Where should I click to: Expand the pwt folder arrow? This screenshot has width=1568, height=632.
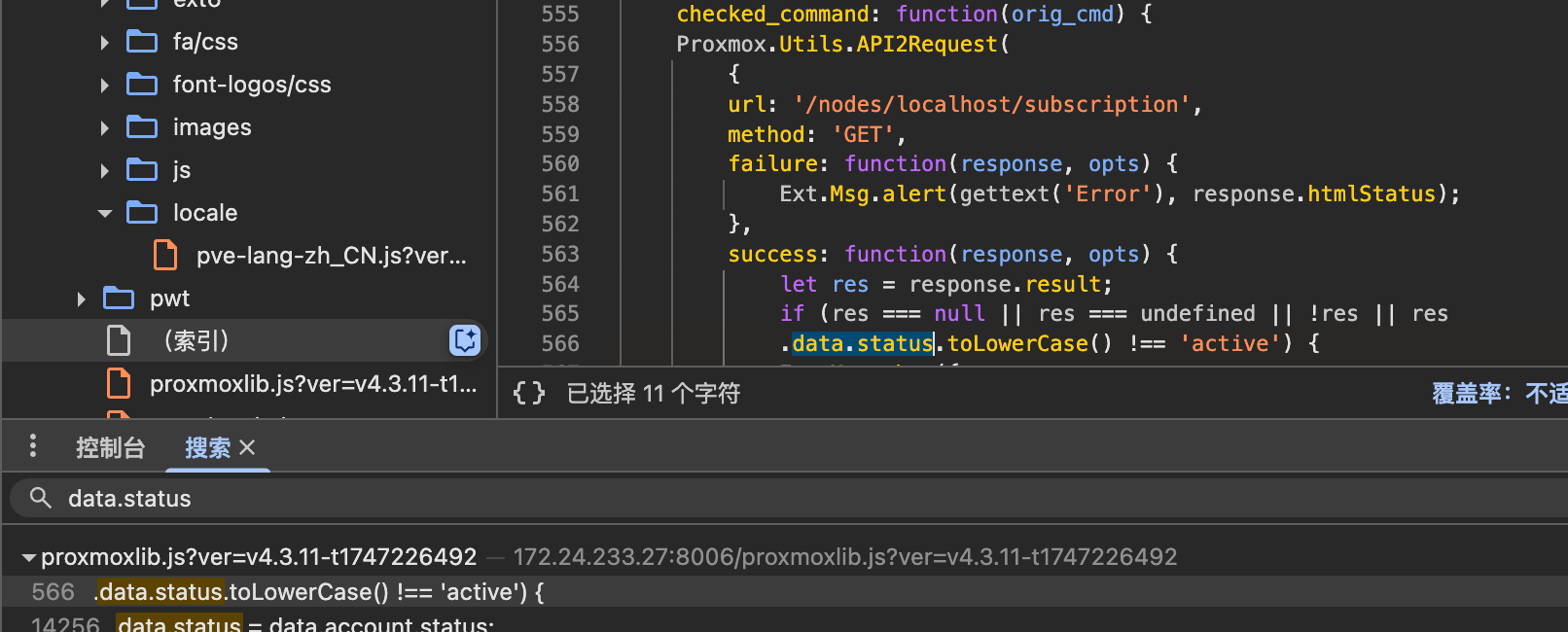82,298
